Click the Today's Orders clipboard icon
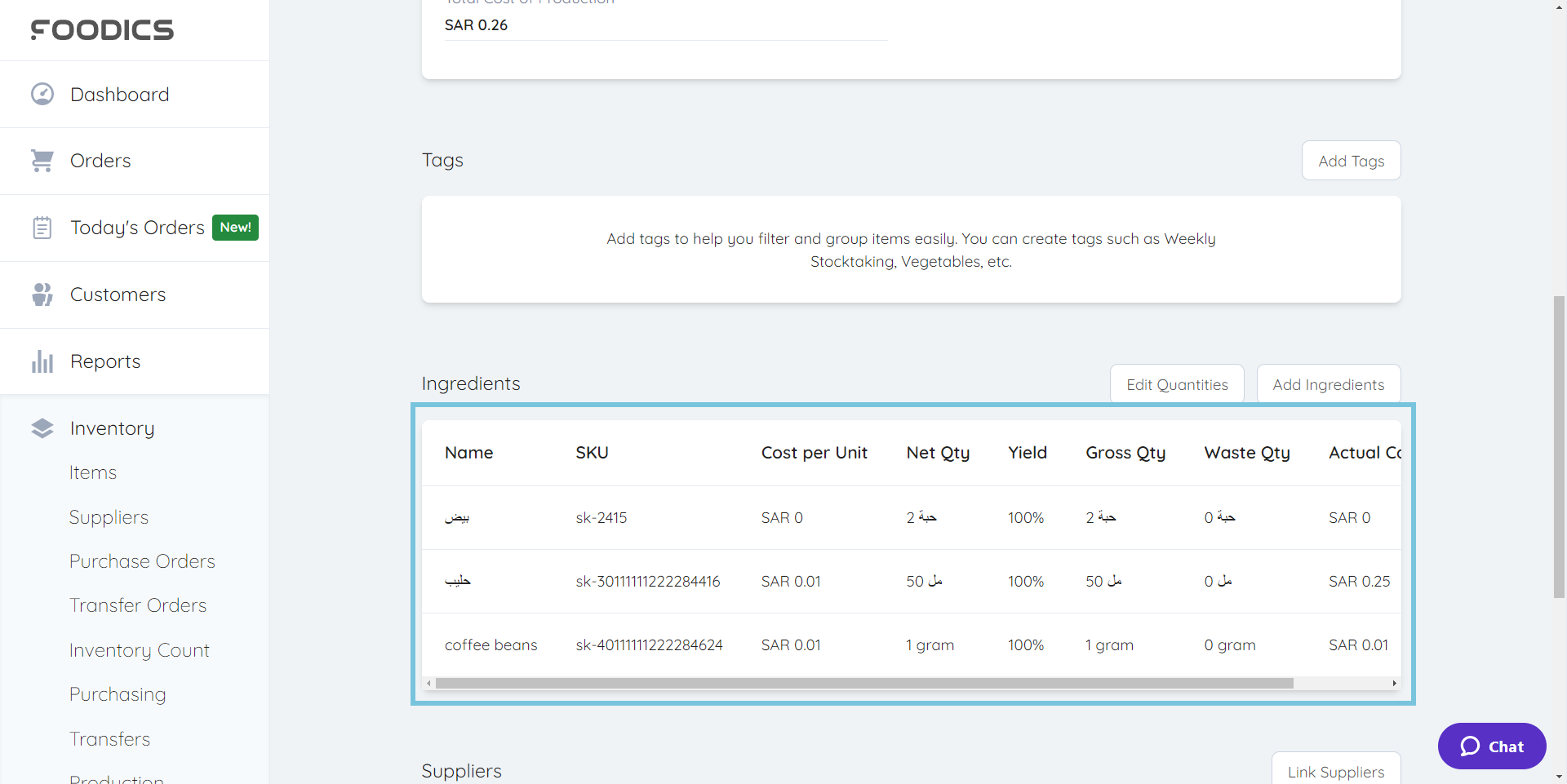Image resolution: width=1567 pixels, height=784 pixels. [x=42, y=228]
